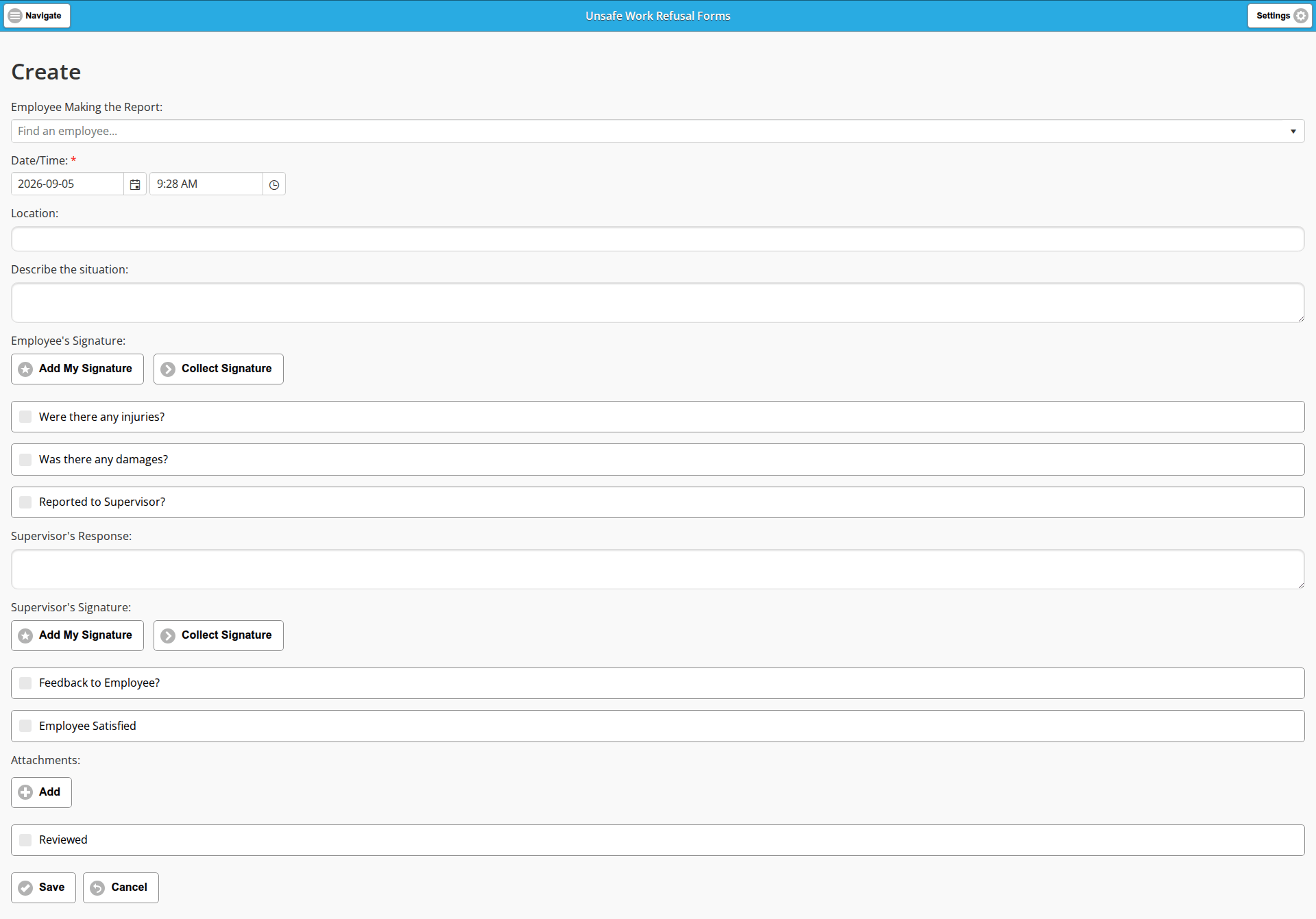Tick the 'Was there any damages?' checkbox
Image resolution: width=1316 pixels, height=919 pixels.
[25, 460]
